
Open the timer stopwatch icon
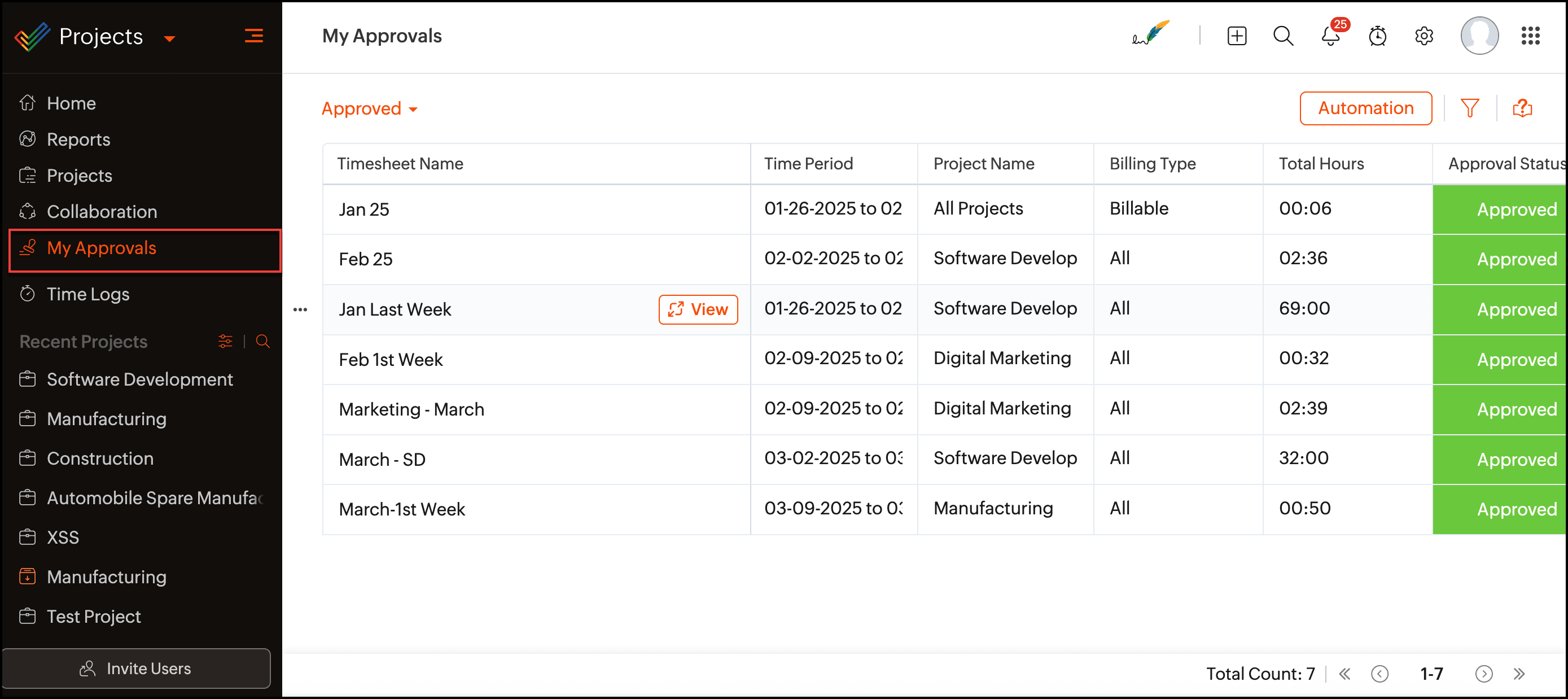coord(1377,36)
